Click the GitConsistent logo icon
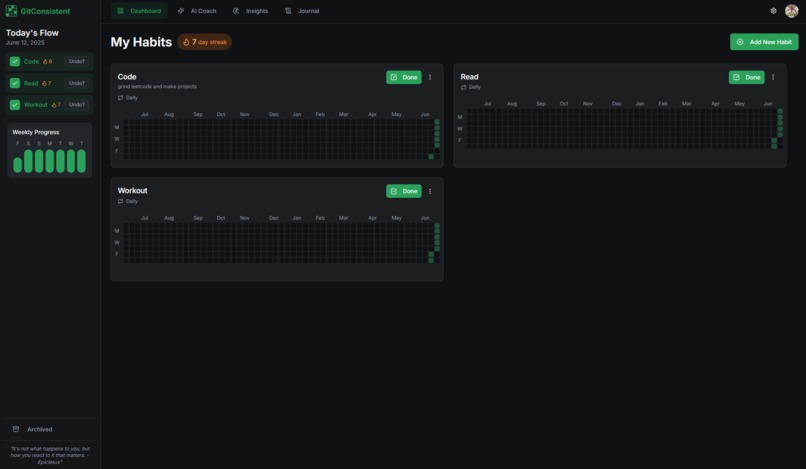This screenshot has height=469, width=806. click(x=11, y=11)
